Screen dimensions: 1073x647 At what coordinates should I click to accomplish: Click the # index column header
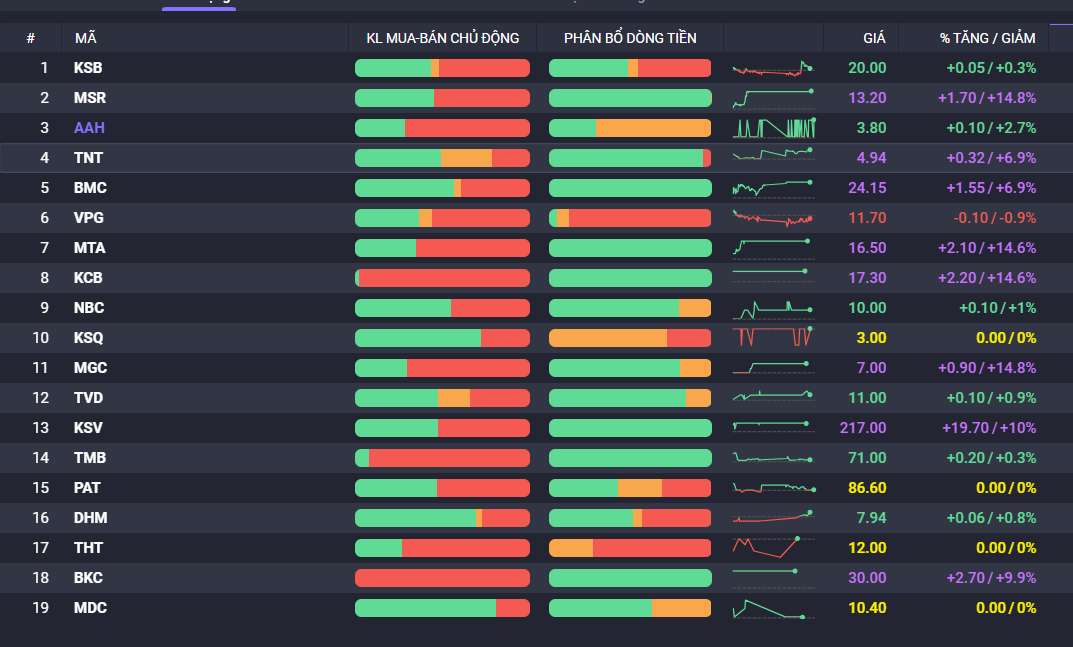point(30,38)
